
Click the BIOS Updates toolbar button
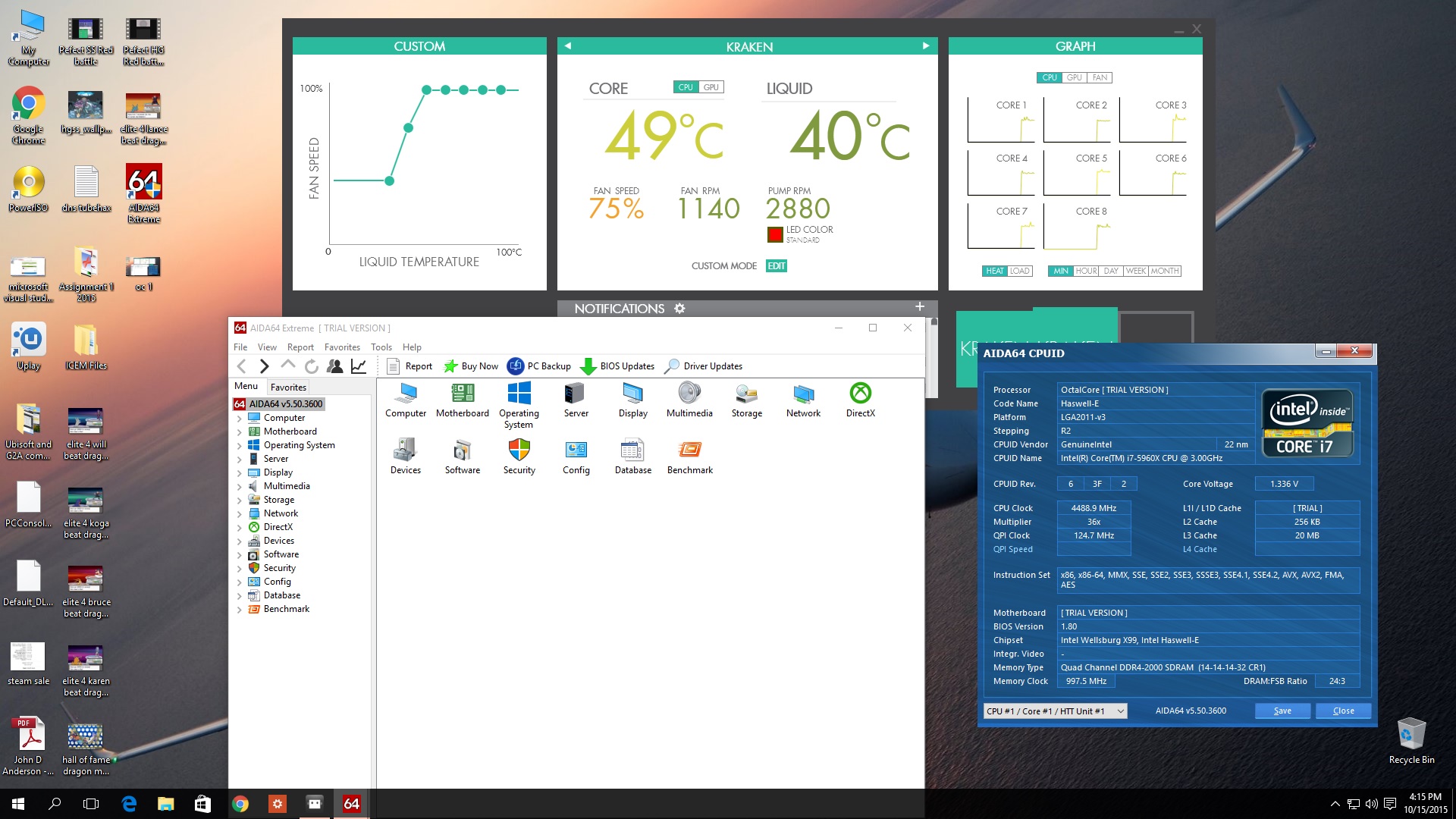[617, 366]
